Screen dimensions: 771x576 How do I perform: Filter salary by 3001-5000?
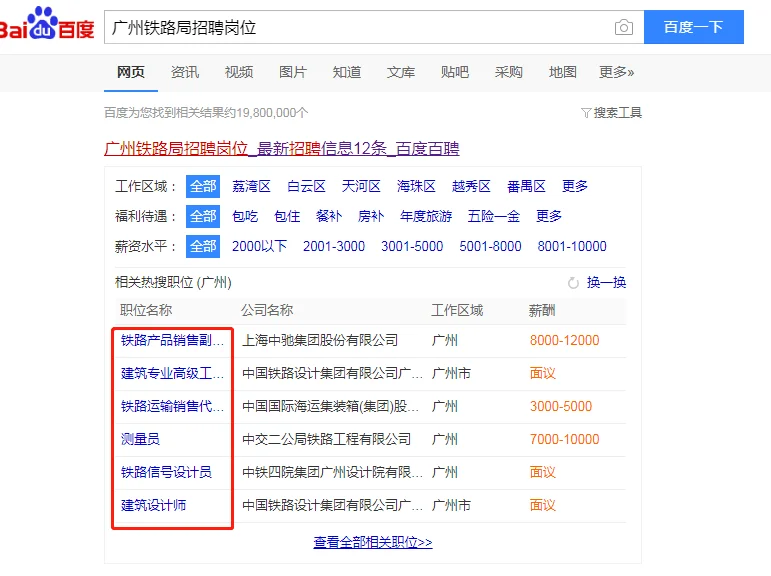412,246
